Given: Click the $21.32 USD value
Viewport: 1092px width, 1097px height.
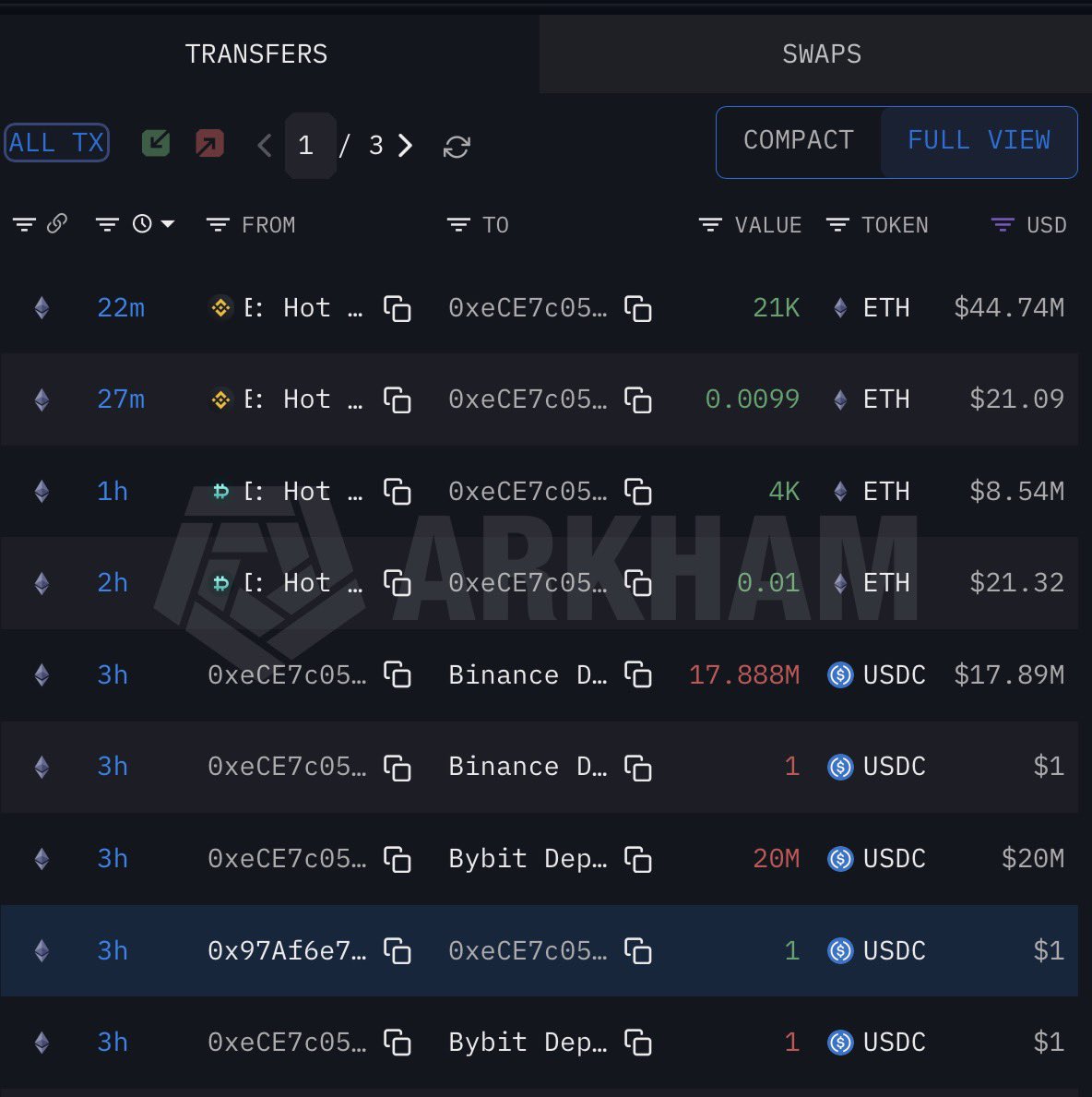Looking at the screenshot, I should [x=1016, y=583].
